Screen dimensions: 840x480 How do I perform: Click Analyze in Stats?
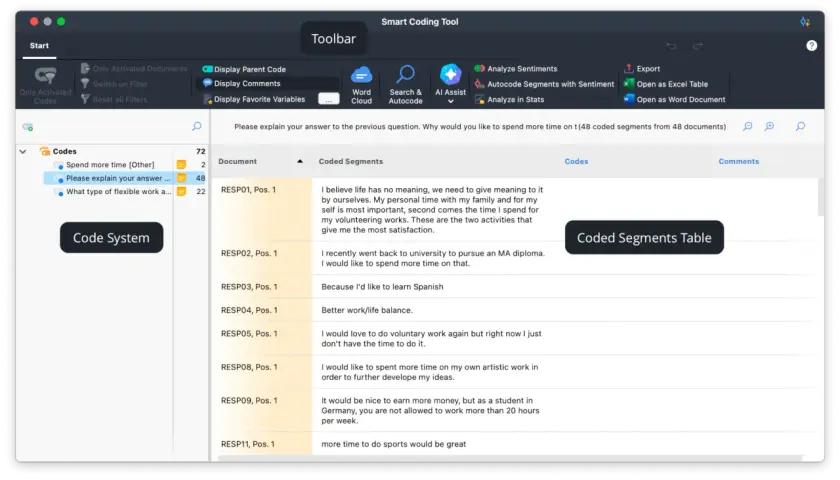pos(509,100)
